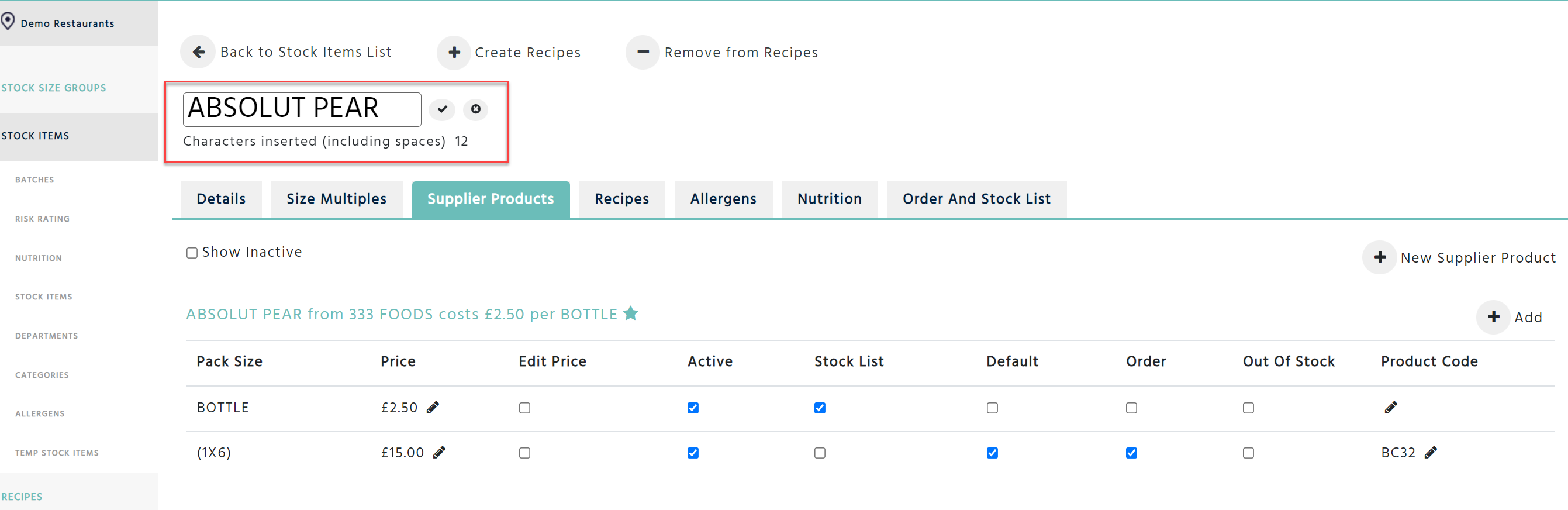Click the Price column header
Image resolution: width=1568 pixels, height=510 pixels.
(398, 361)
